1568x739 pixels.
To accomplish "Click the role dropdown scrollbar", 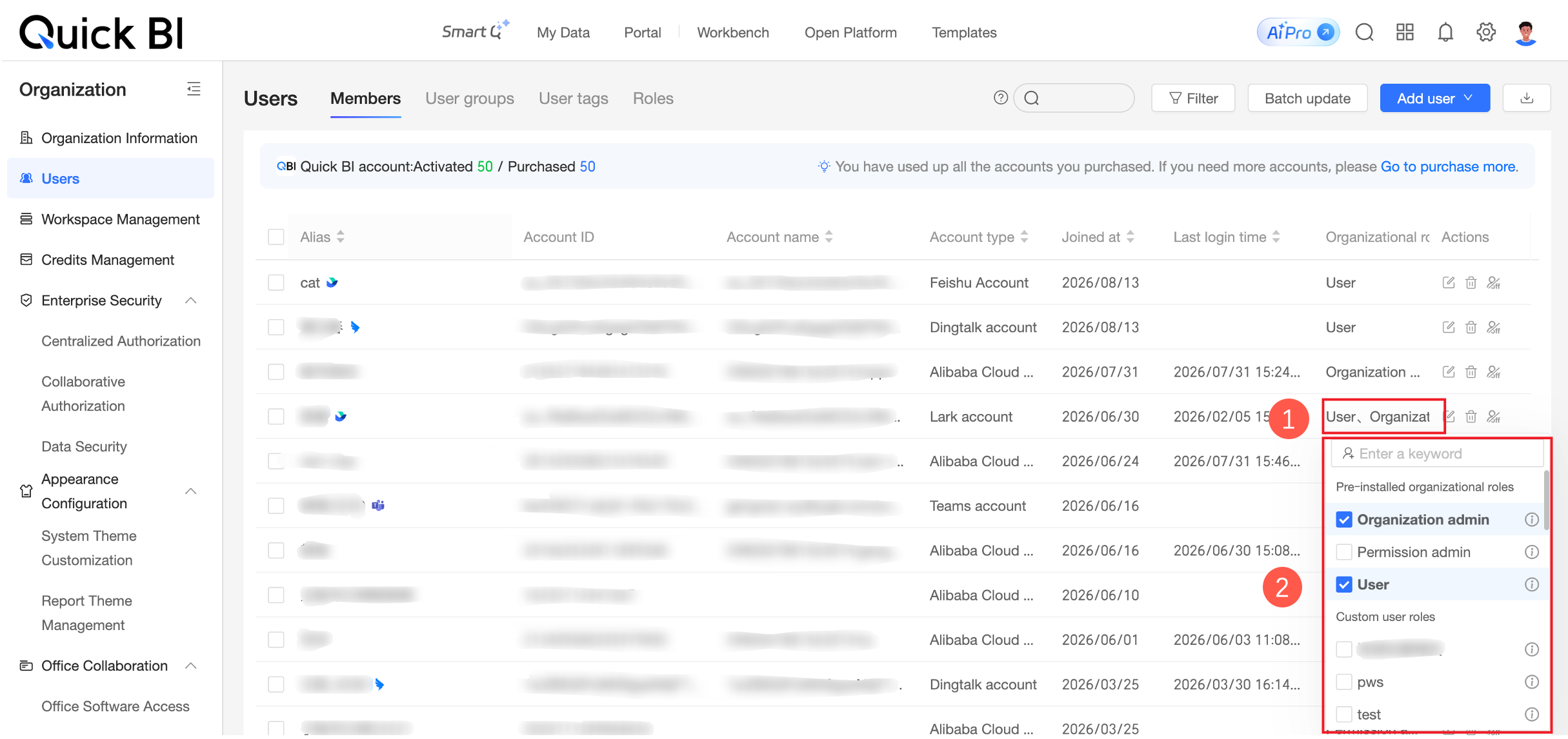I will (x=1546, y=500).
